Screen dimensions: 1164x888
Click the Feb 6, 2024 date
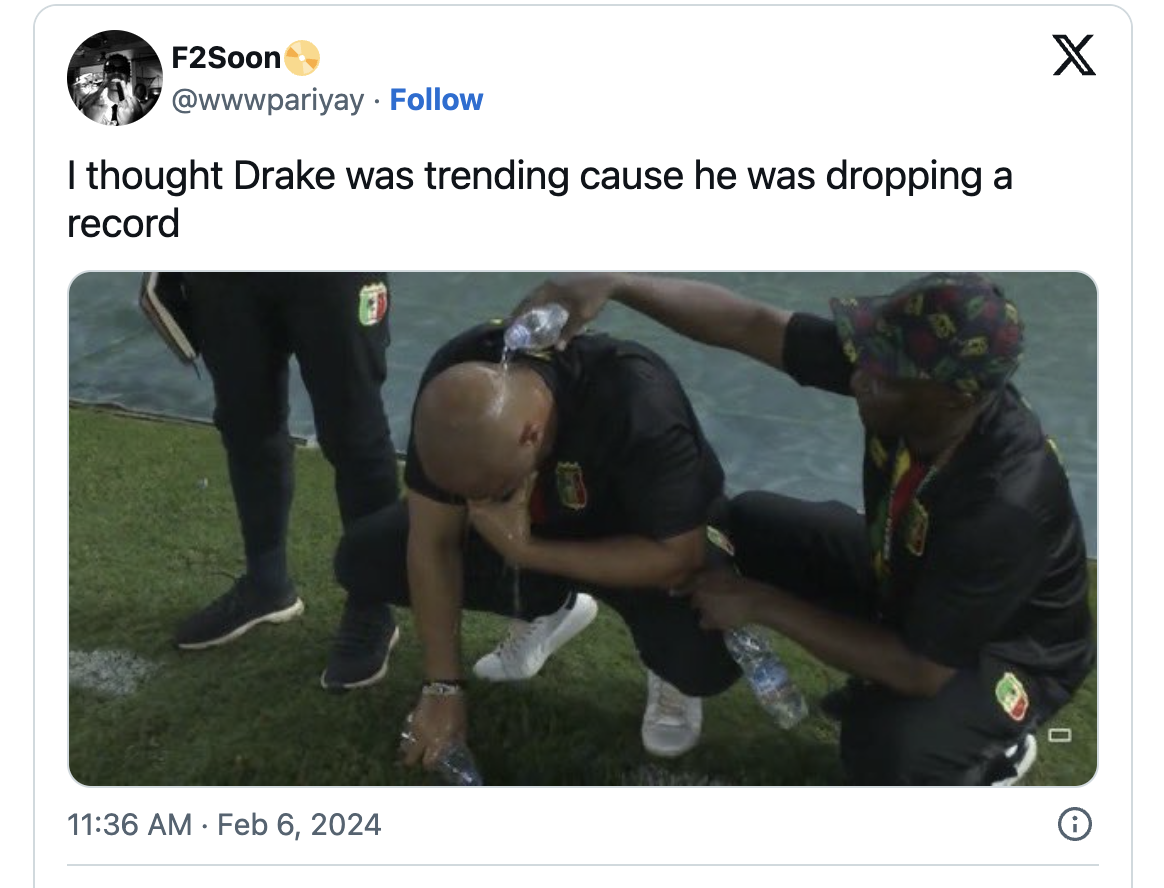(299, 825)
